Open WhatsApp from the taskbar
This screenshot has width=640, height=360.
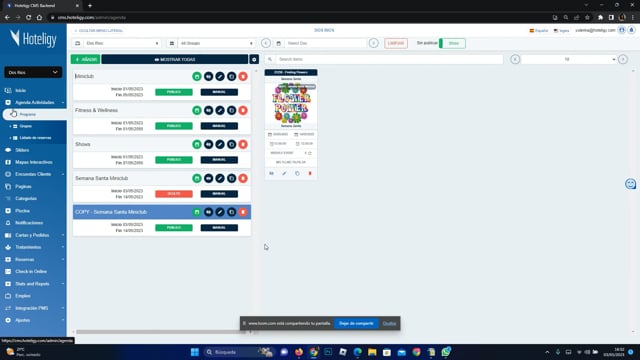tap(446, 351)
